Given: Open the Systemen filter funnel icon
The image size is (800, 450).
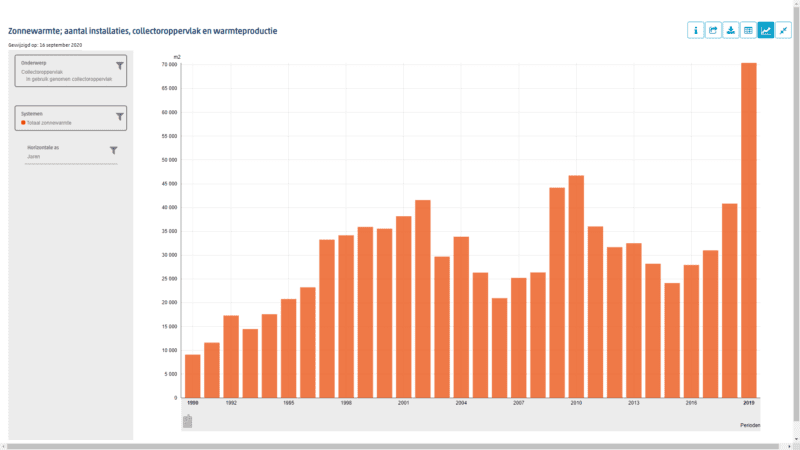Looking at the screenshot, I should click(119, 117).
